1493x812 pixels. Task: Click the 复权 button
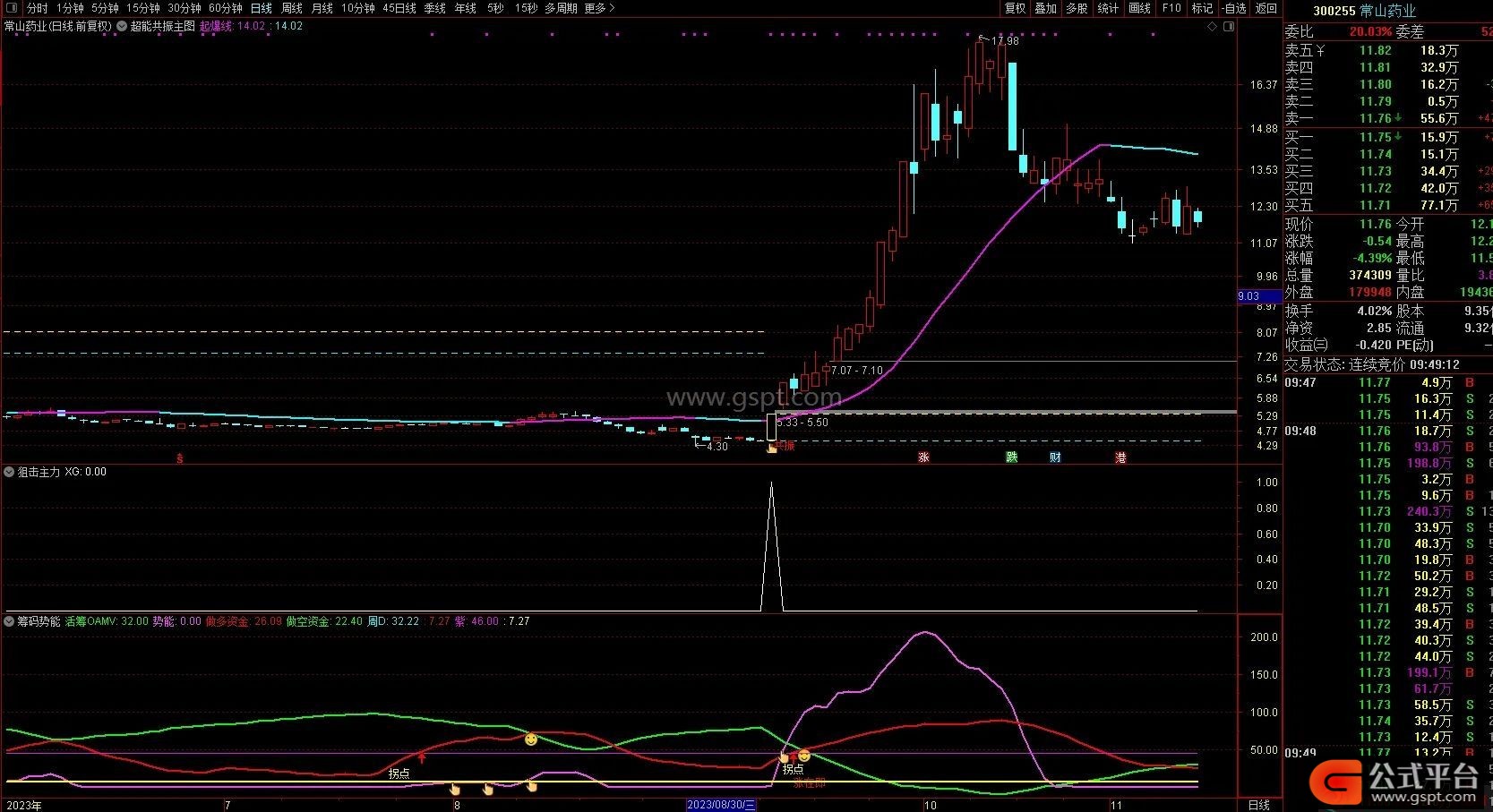click(x=1015, y=8)
